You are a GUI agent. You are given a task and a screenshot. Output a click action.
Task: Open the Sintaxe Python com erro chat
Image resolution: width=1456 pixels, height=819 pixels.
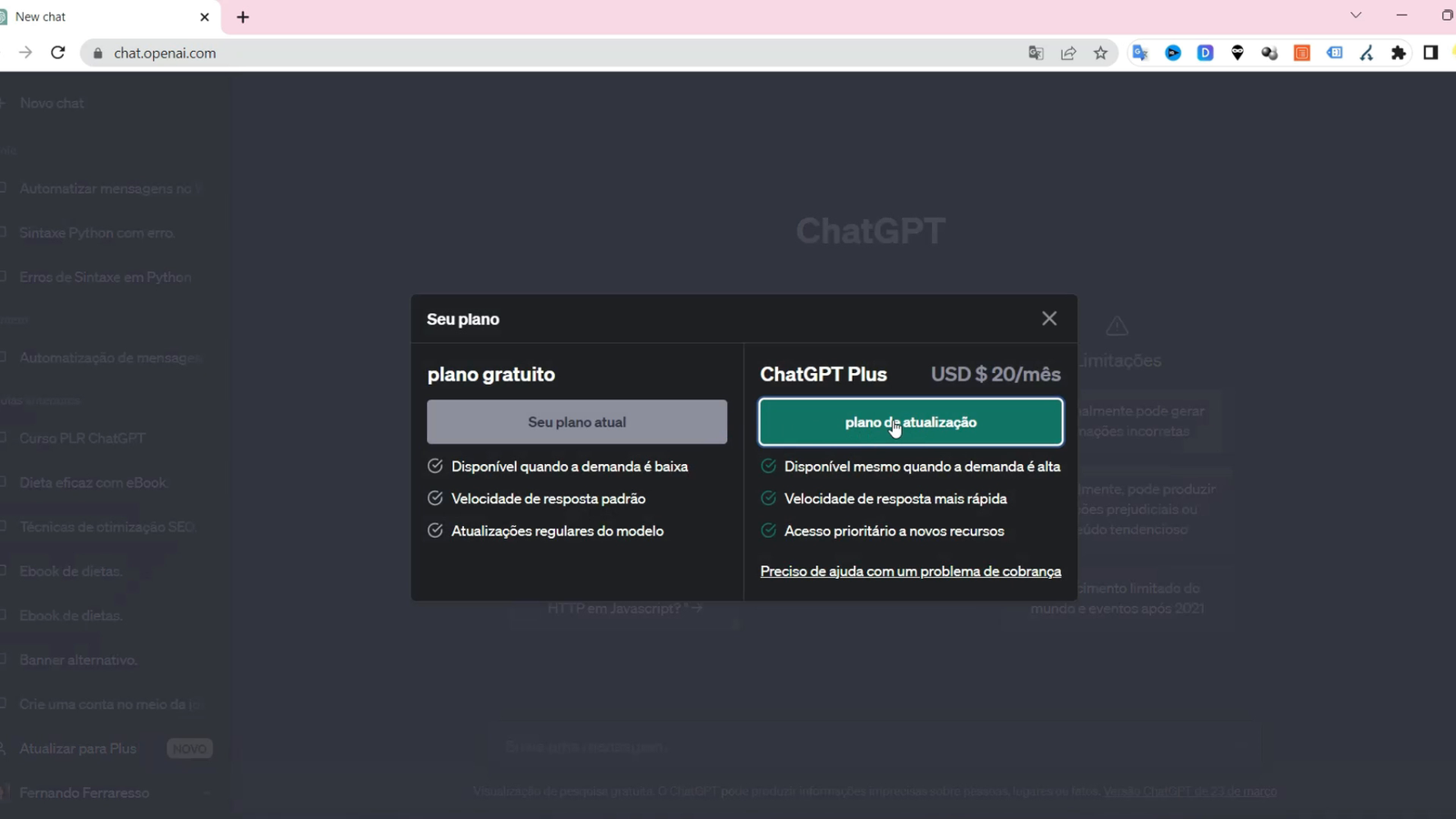pos(96,233)
